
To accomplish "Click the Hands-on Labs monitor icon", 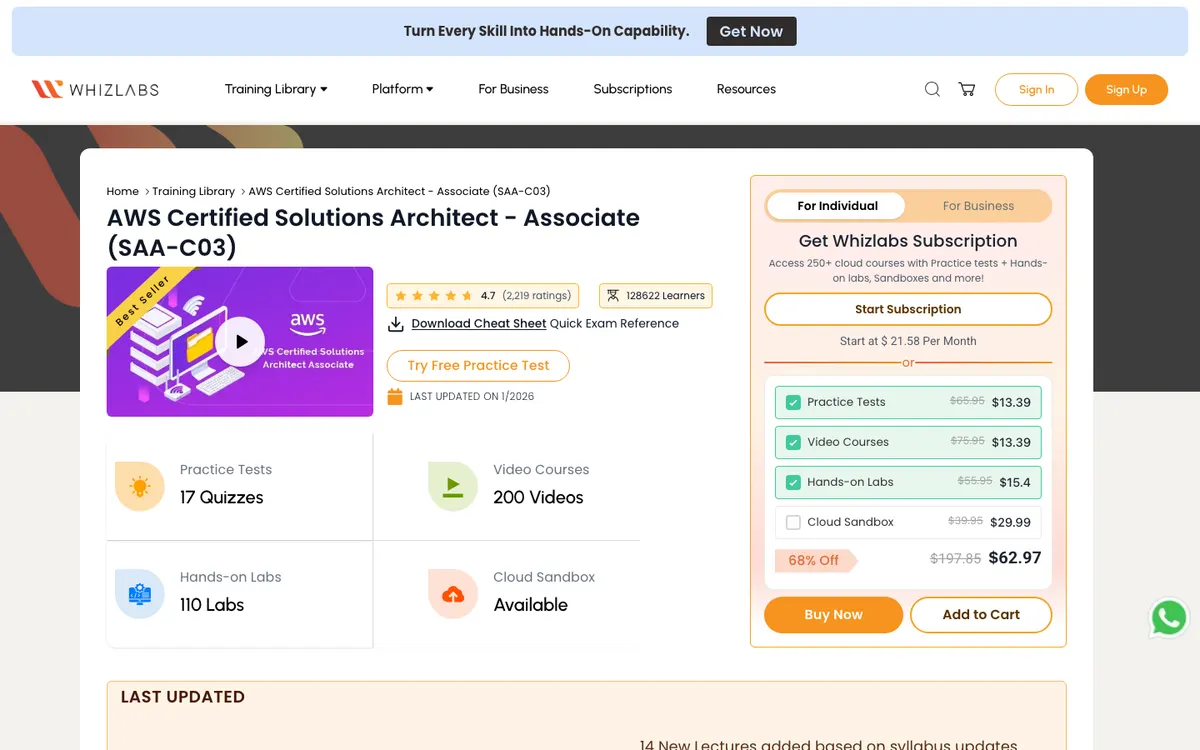I will 140,594.
